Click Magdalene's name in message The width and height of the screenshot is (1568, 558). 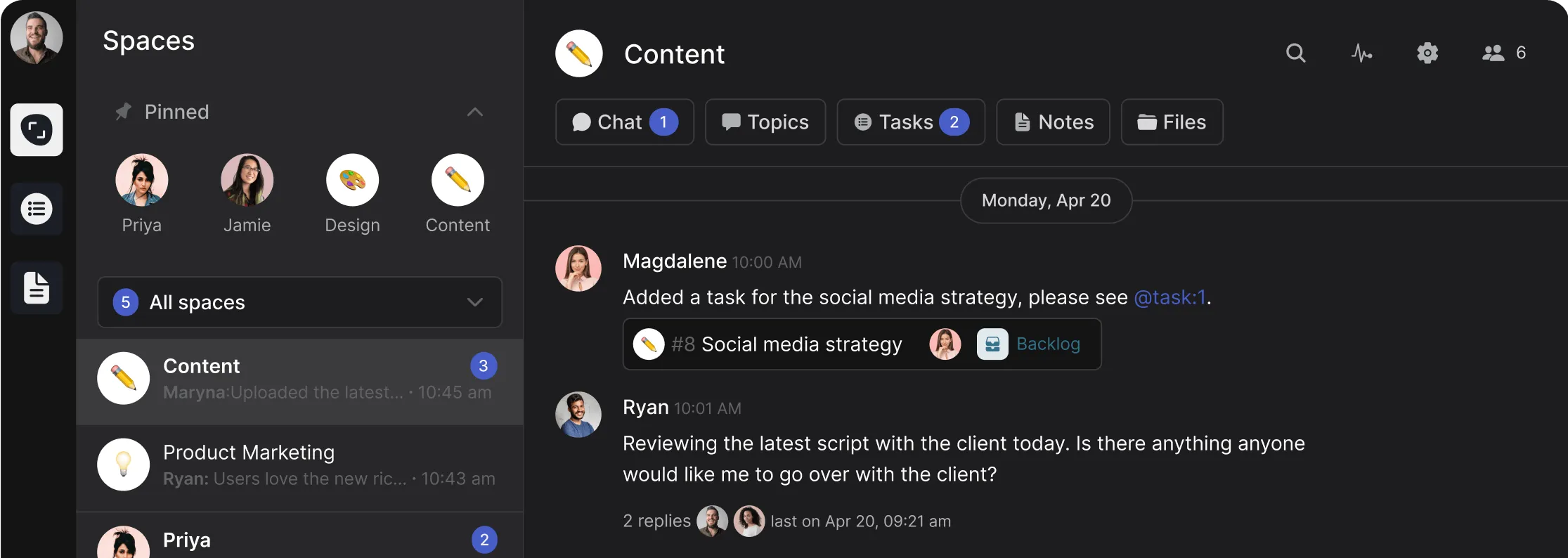[675, 261]
